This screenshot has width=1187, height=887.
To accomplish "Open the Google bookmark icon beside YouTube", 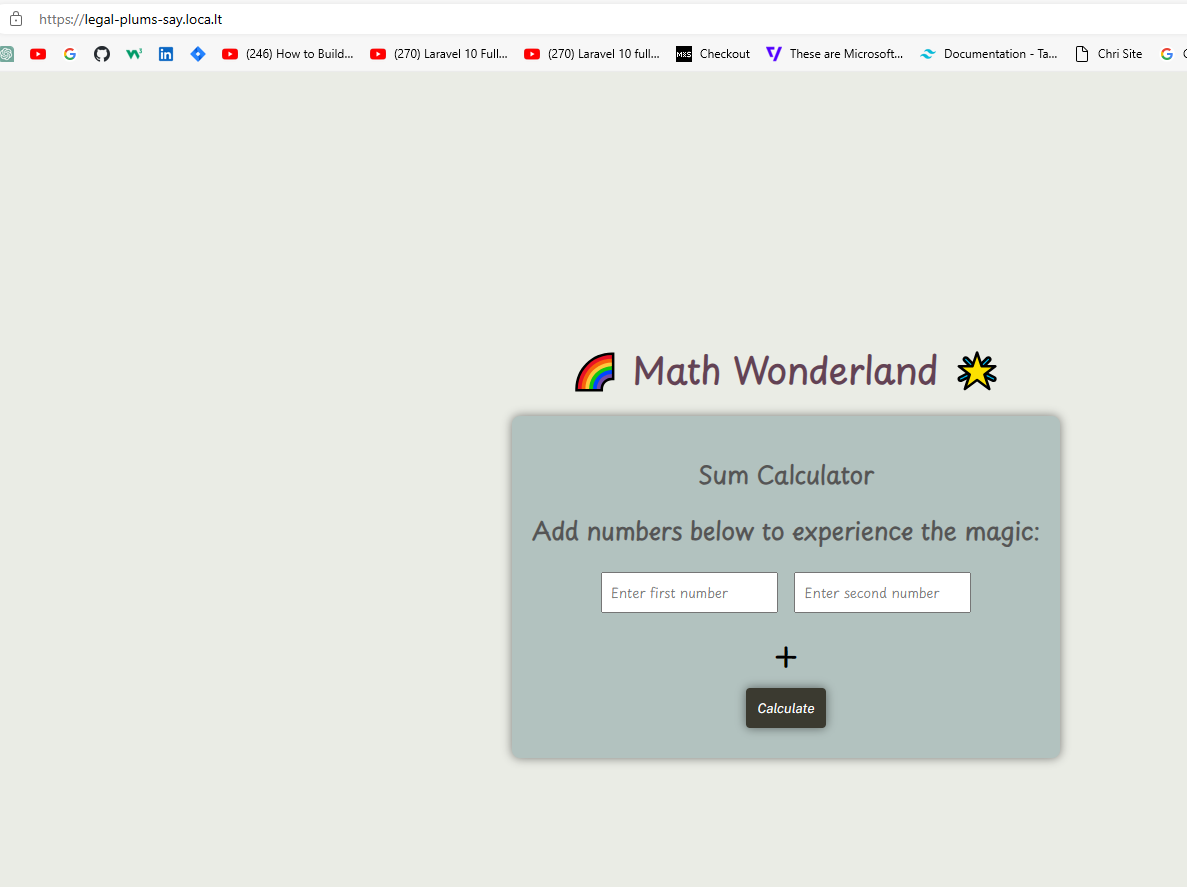I will click(70, 54).
